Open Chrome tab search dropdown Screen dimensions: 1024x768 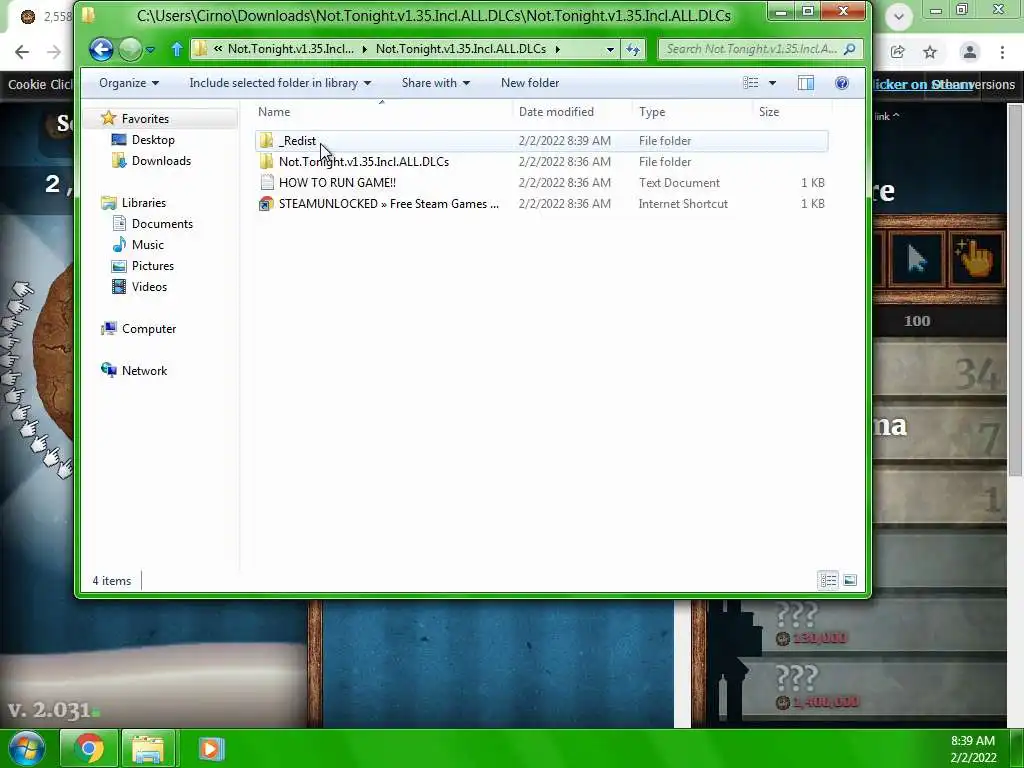[899, 16]
